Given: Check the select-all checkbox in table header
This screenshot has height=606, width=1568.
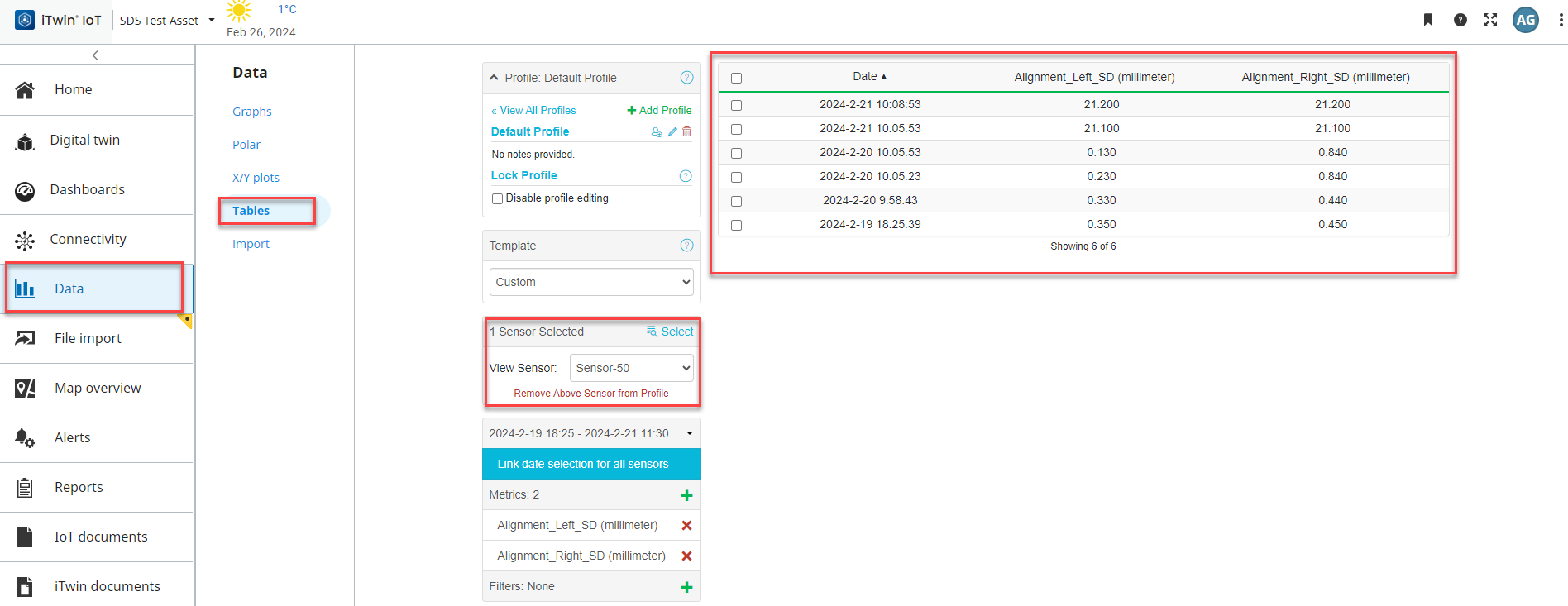Looking at the screenshot, I should pos(736,78).
